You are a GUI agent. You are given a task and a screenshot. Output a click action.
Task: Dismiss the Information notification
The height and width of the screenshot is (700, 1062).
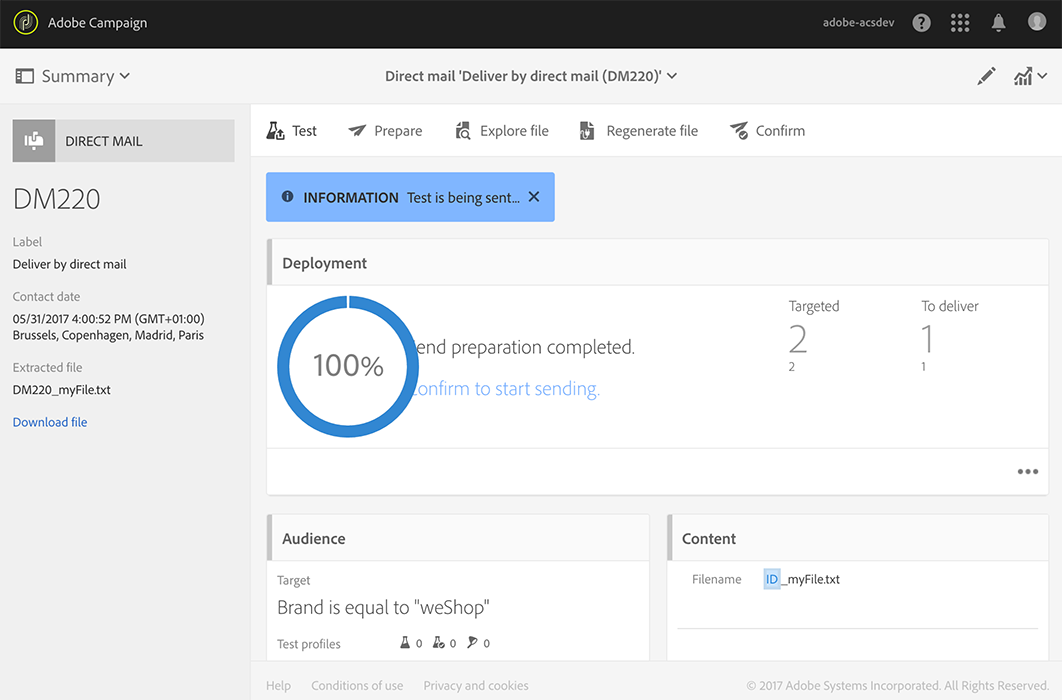pyautogui.click(x=534, y=197)
